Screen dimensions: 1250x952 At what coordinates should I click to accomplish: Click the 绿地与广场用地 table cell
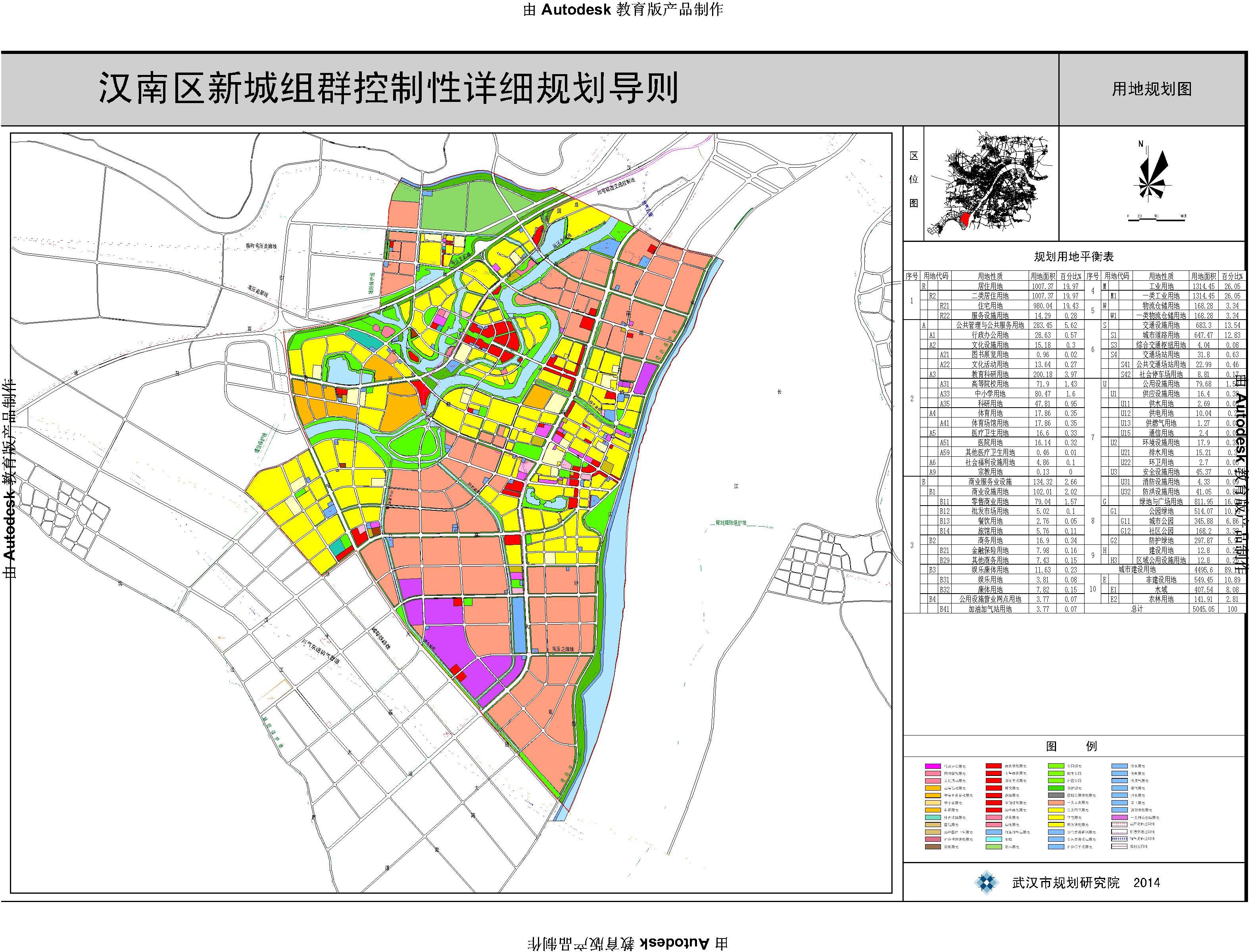click(1161, 502)
